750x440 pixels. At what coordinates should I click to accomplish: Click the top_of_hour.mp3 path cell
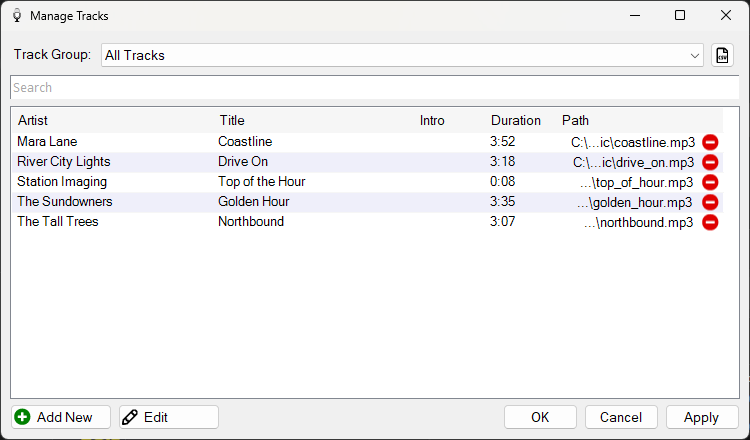tap(637, 183)
